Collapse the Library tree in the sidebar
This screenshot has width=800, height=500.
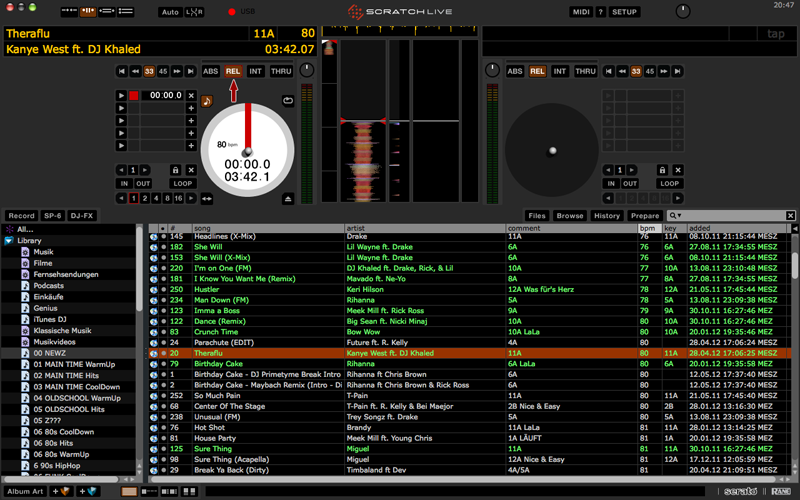(9, 241)
